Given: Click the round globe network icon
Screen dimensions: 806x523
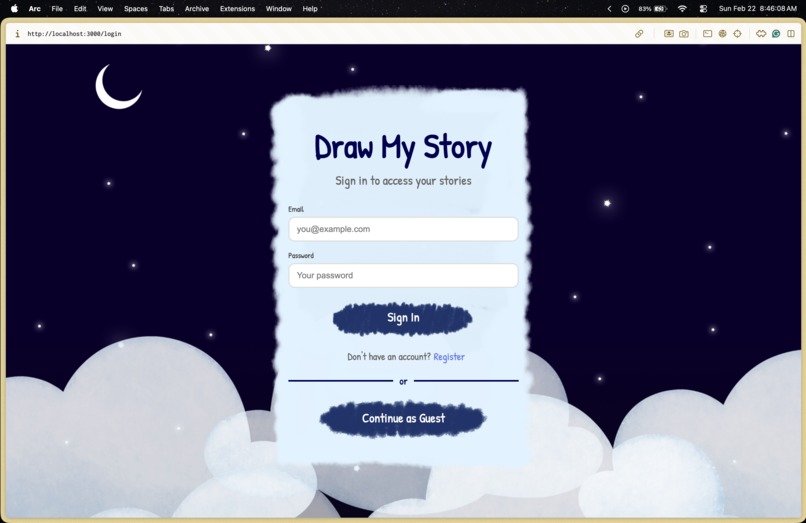Looking at the screenshot, I should pyautogui.click(x=722, y=33).
